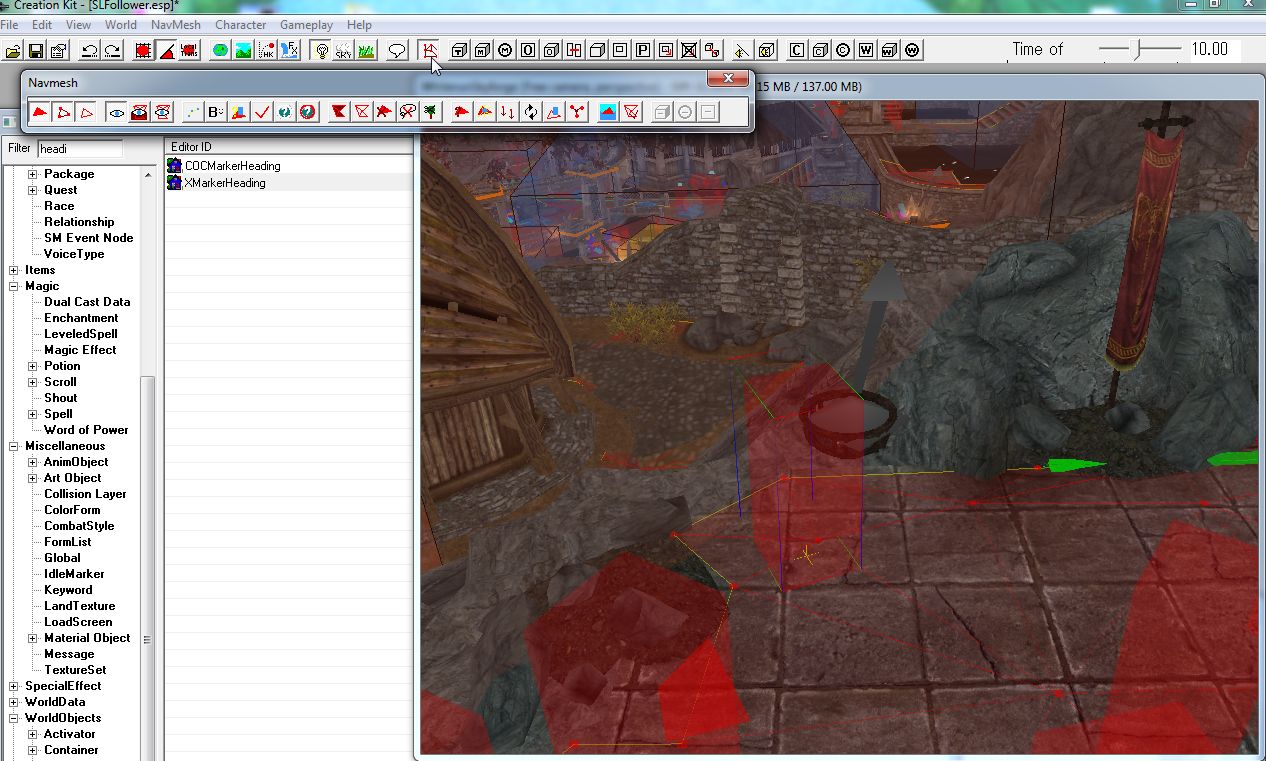1266x761 pixels.
Task: Select the FormList tree item
Action: (x=67, y=542)
